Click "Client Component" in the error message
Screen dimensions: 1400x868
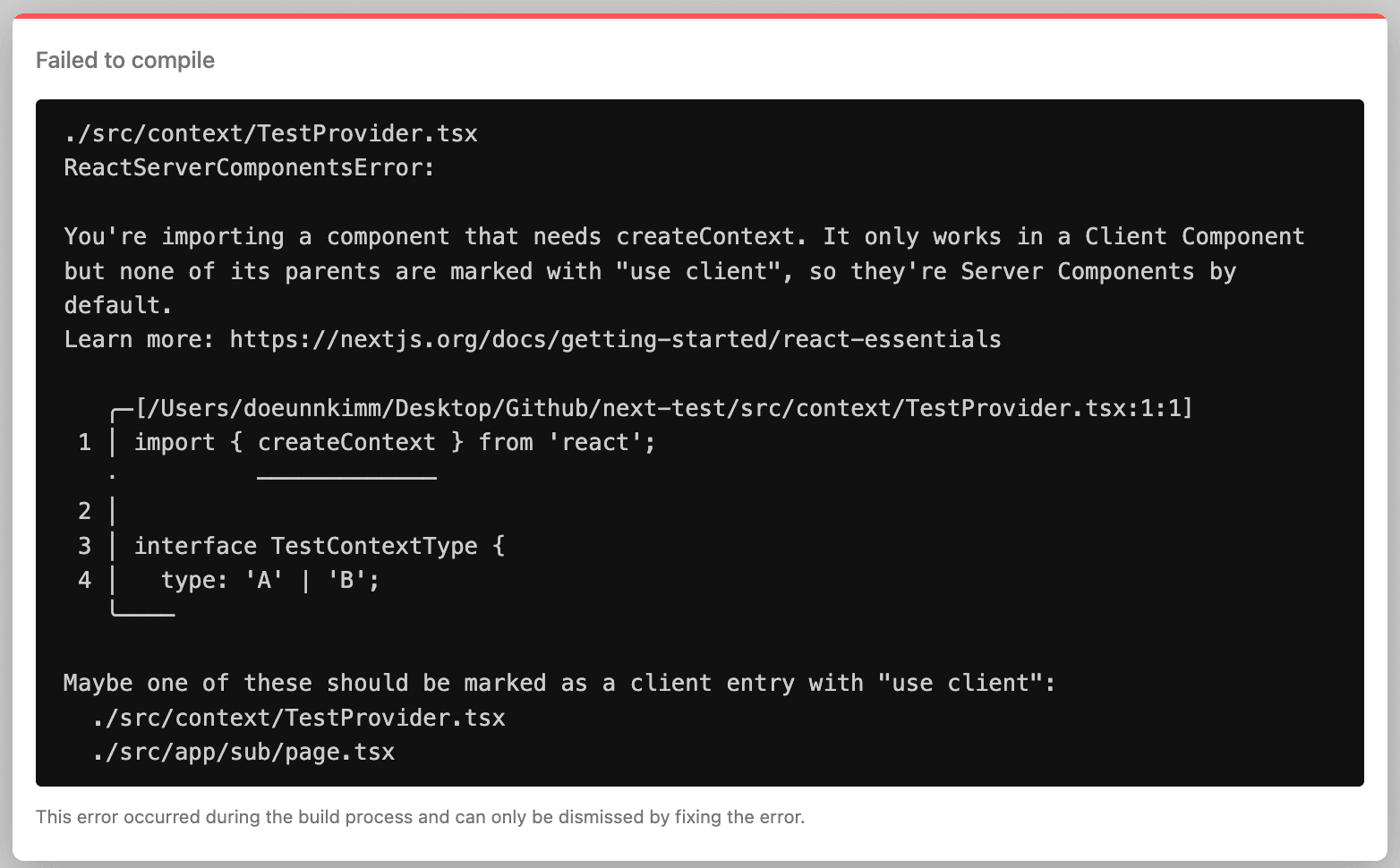[x=1194, y=236]
